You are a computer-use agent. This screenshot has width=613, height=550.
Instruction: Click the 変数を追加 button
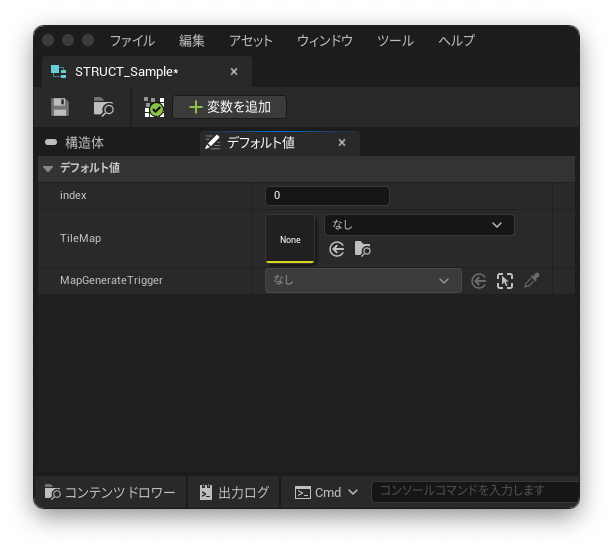(229, 107)
